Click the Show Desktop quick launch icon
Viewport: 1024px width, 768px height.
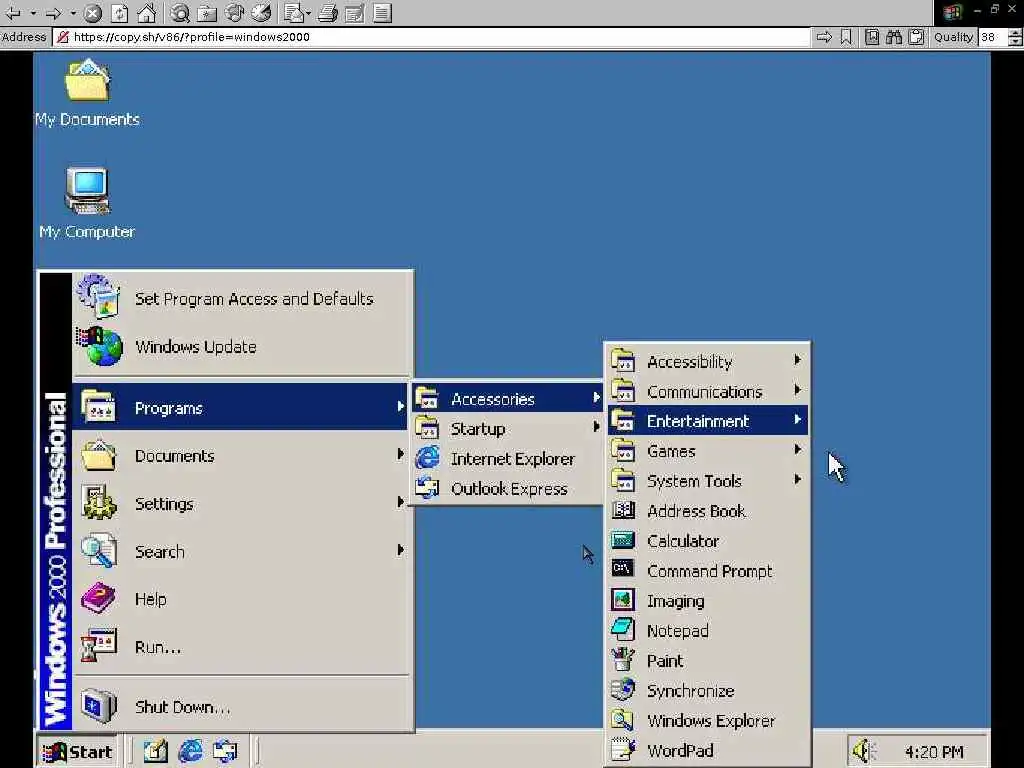click(155, 752)
